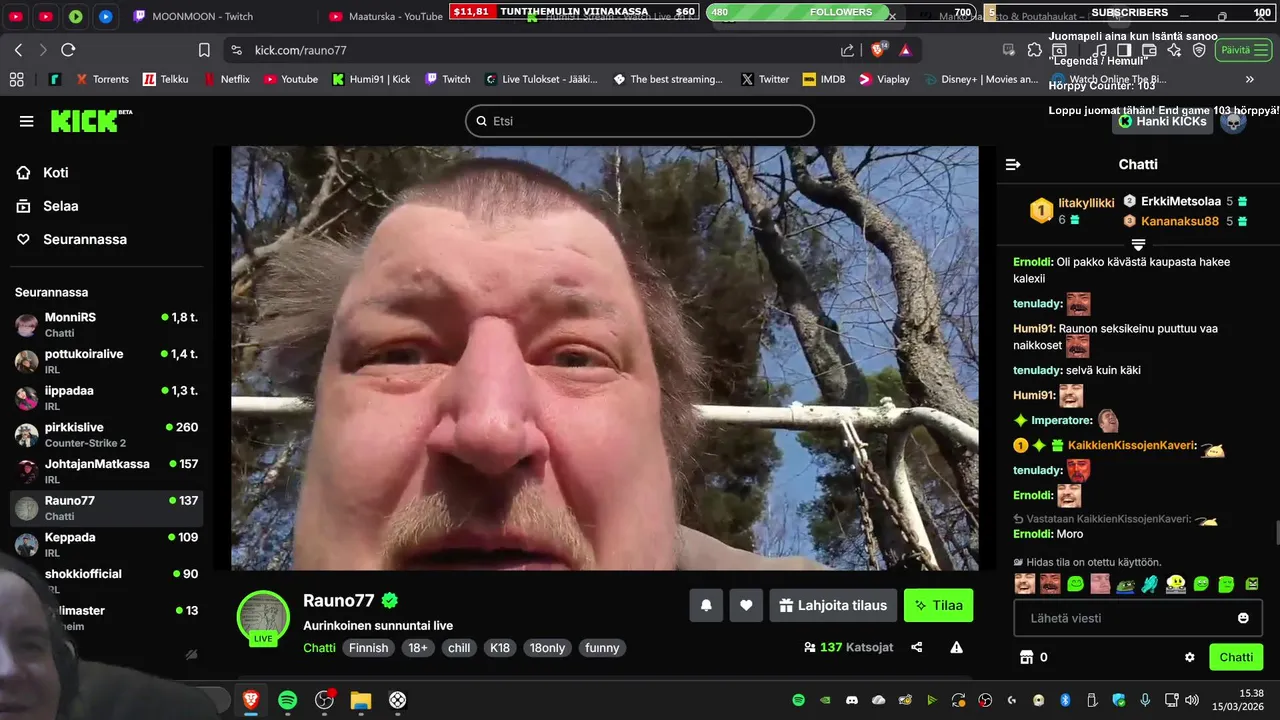The height and width of the screenshot is (720, 1280).
Task: Click the funny tag
Action: pyautogui.click(x=602, y=648)
